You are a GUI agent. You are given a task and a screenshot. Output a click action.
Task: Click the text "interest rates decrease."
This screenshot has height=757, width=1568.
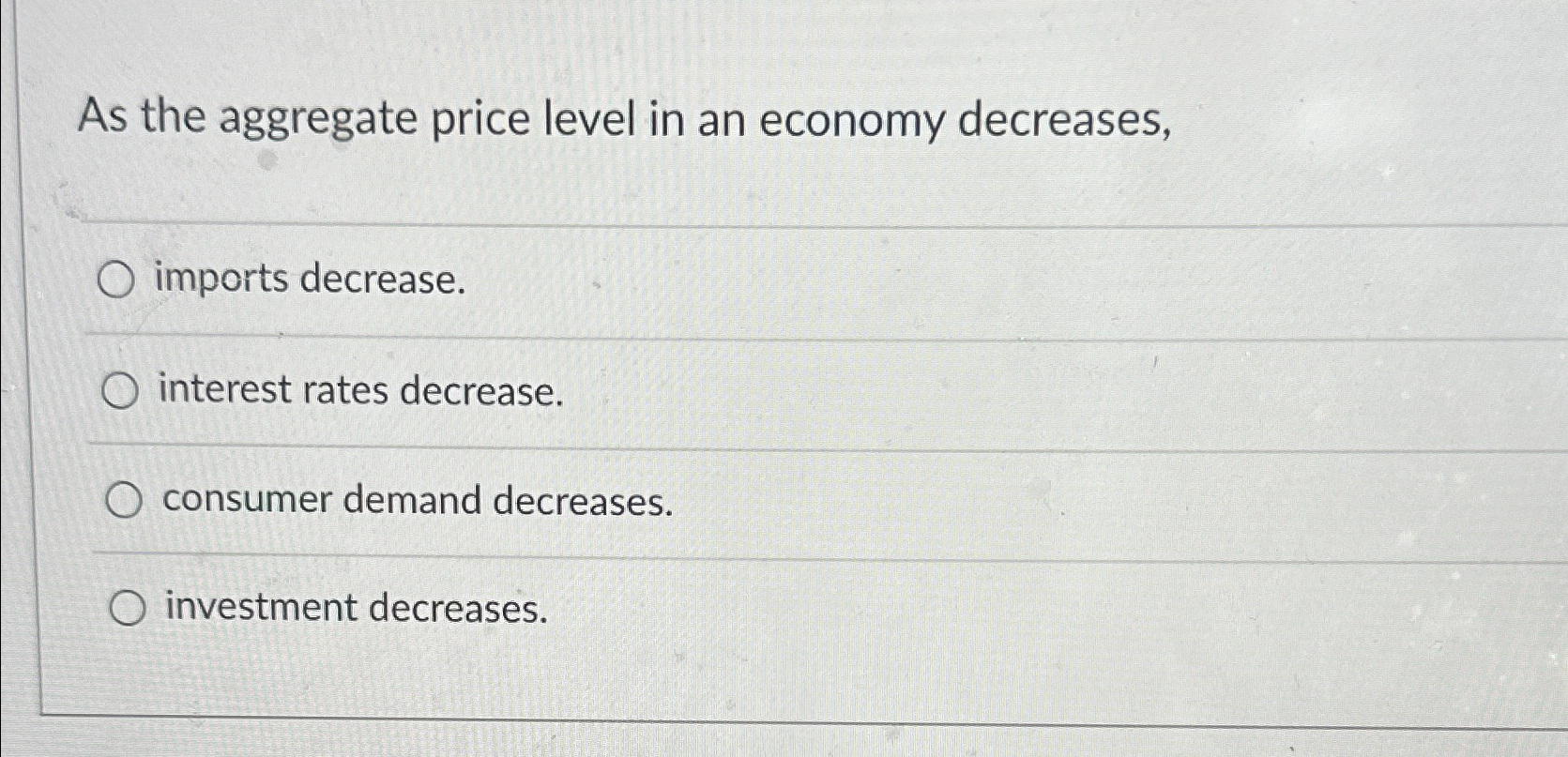[x=359, y=392]
